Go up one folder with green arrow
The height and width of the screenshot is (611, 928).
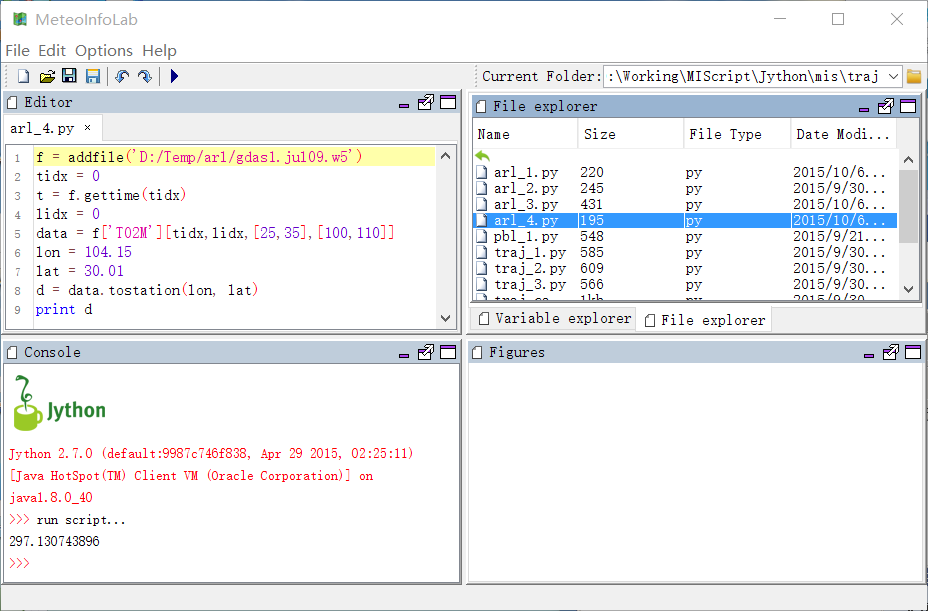tap(482, 156)
